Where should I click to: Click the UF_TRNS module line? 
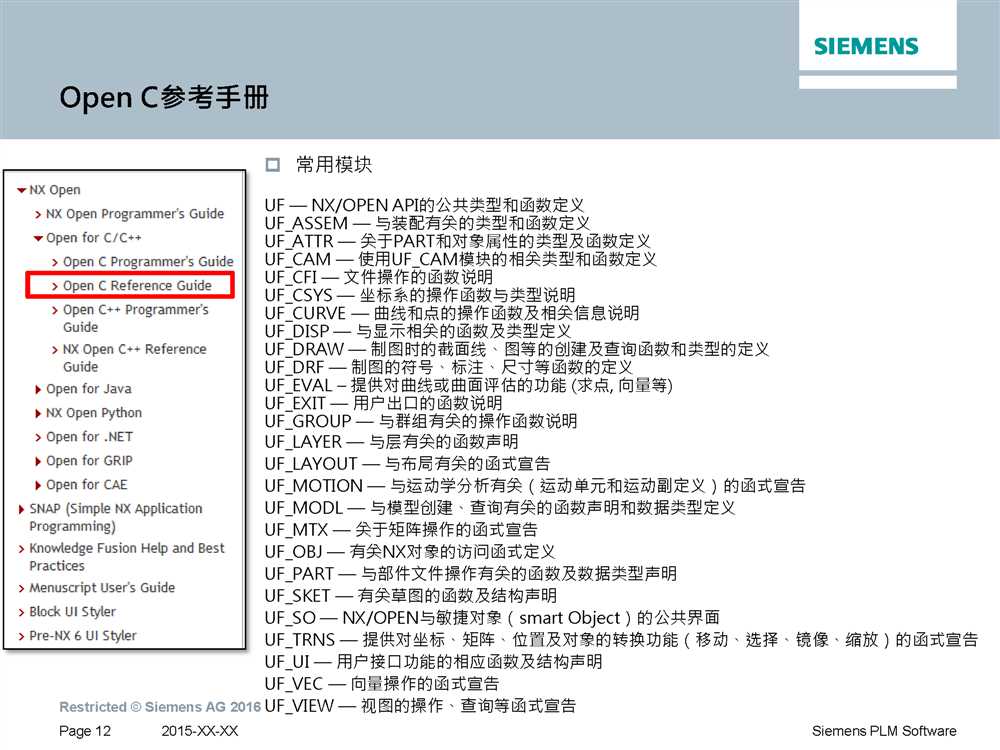point(621,640)
